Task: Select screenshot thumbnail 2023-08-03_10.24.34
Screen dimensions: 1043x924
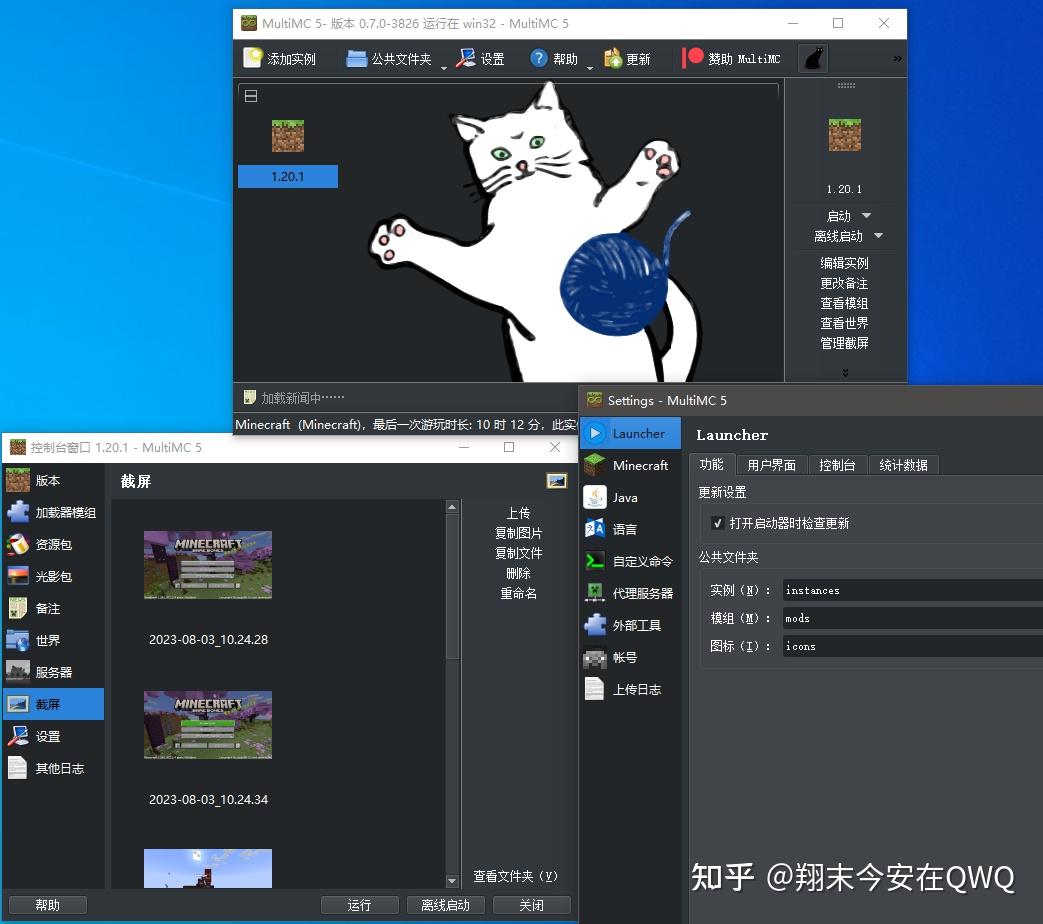Action: click(208, 725)
